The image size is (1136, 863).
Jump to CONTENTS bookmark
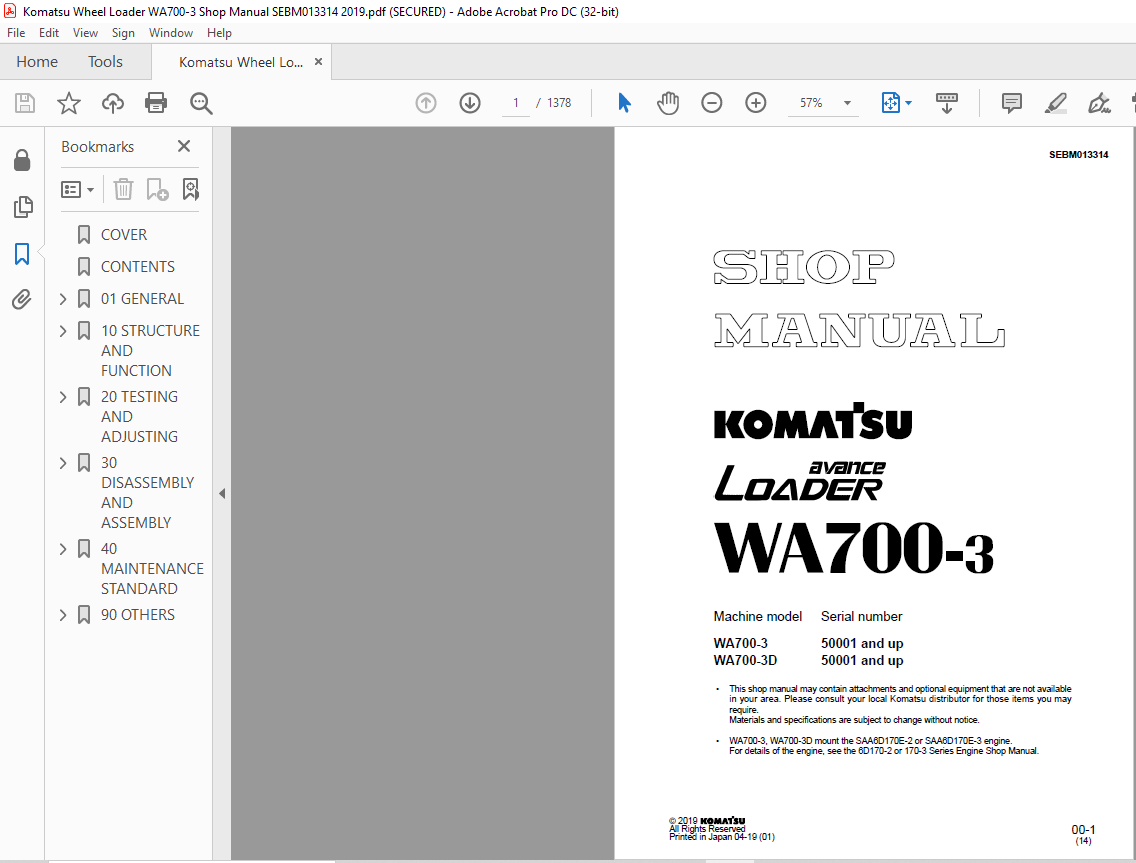(x=138, y=267)
